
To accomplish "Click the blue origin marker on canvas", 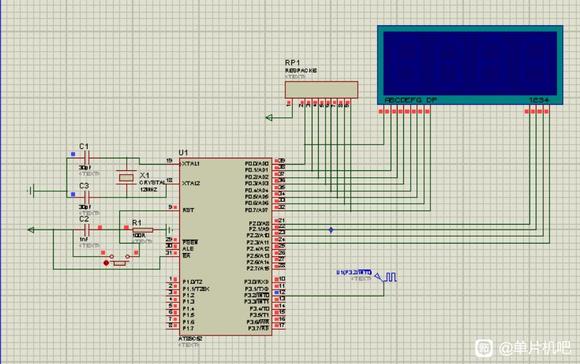I will point(331,230).
